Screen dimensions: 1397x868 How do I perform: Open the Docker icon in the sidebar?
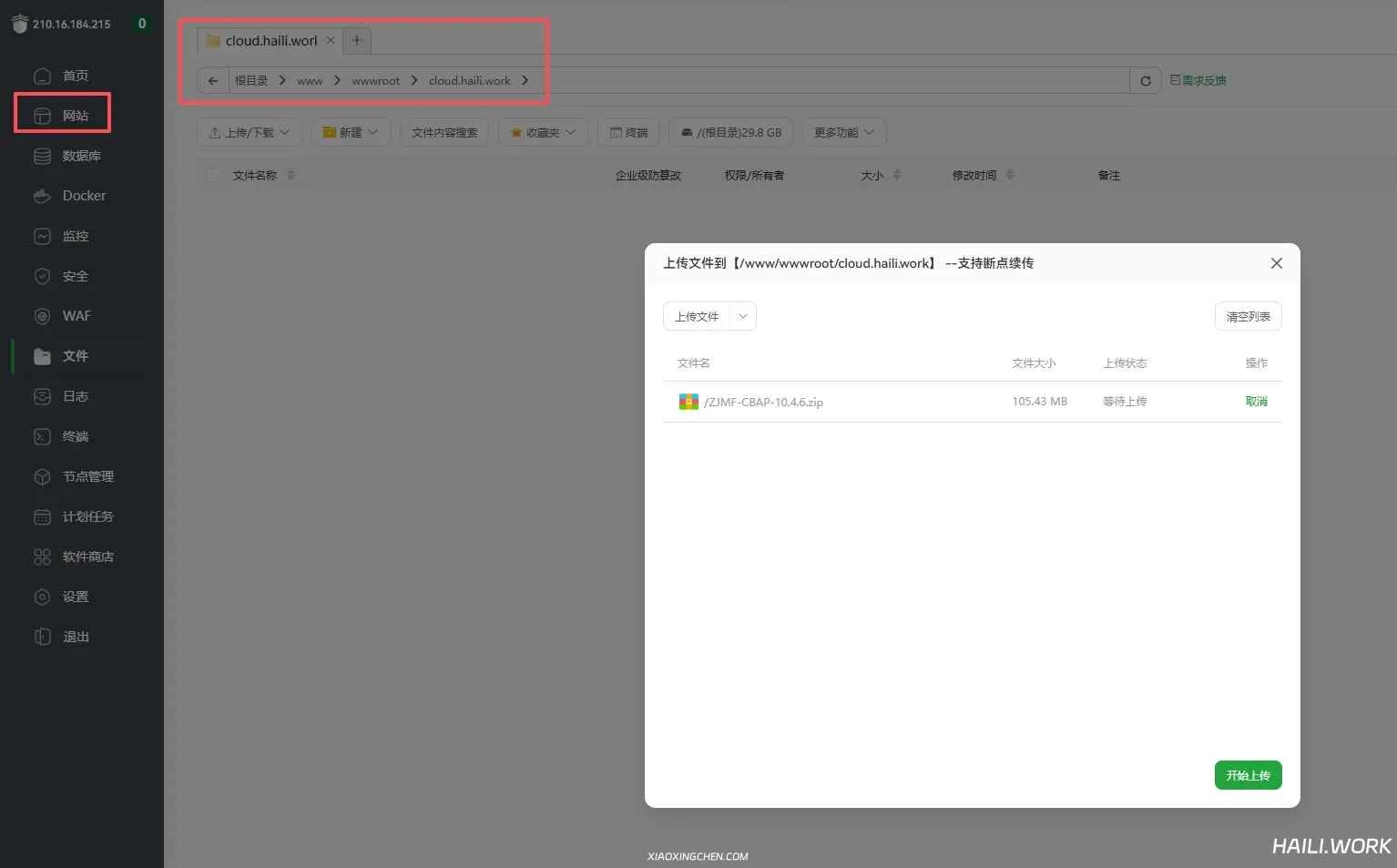42,196
